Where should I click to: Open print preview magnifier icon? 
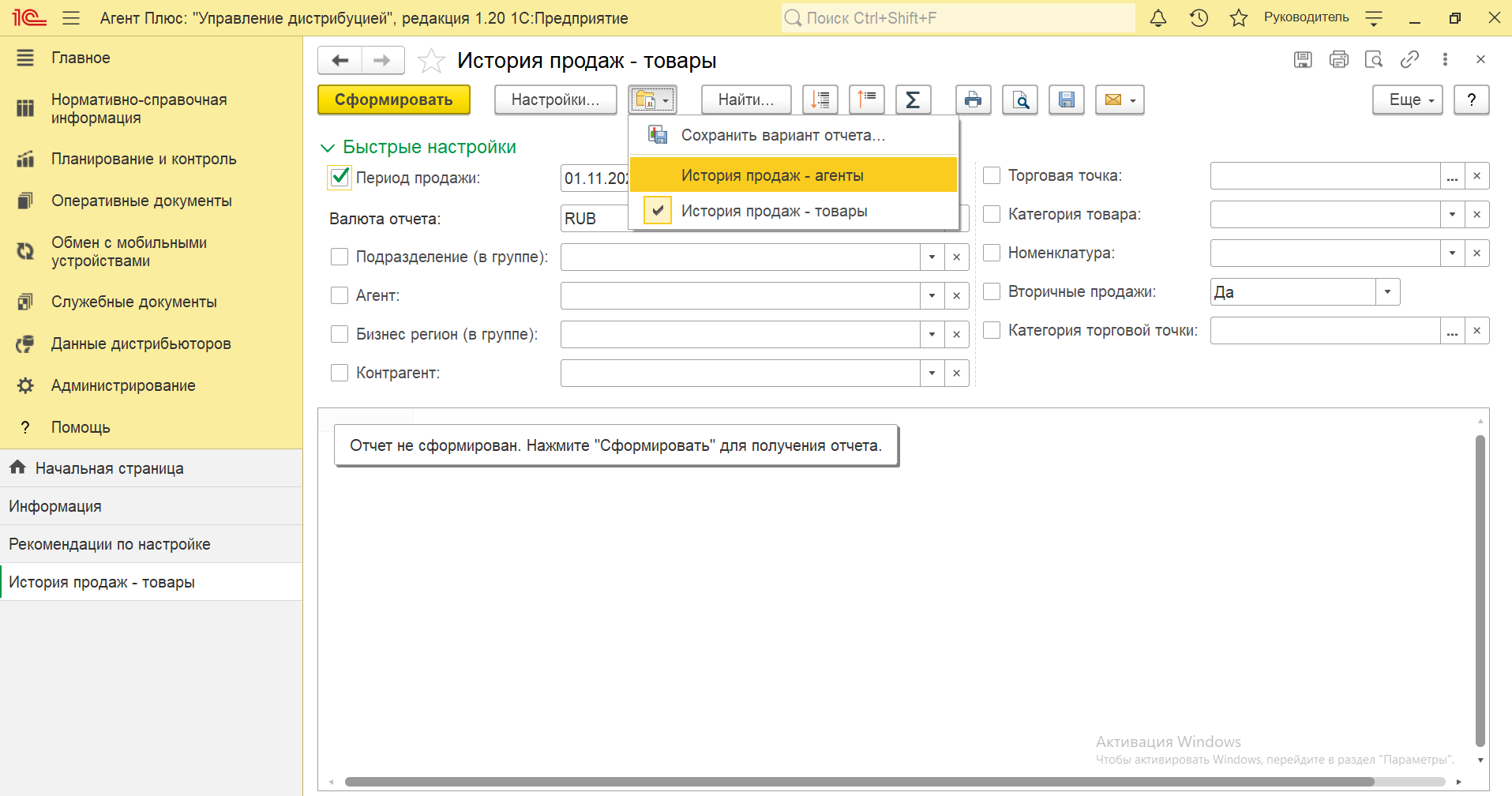[1020, 100]
